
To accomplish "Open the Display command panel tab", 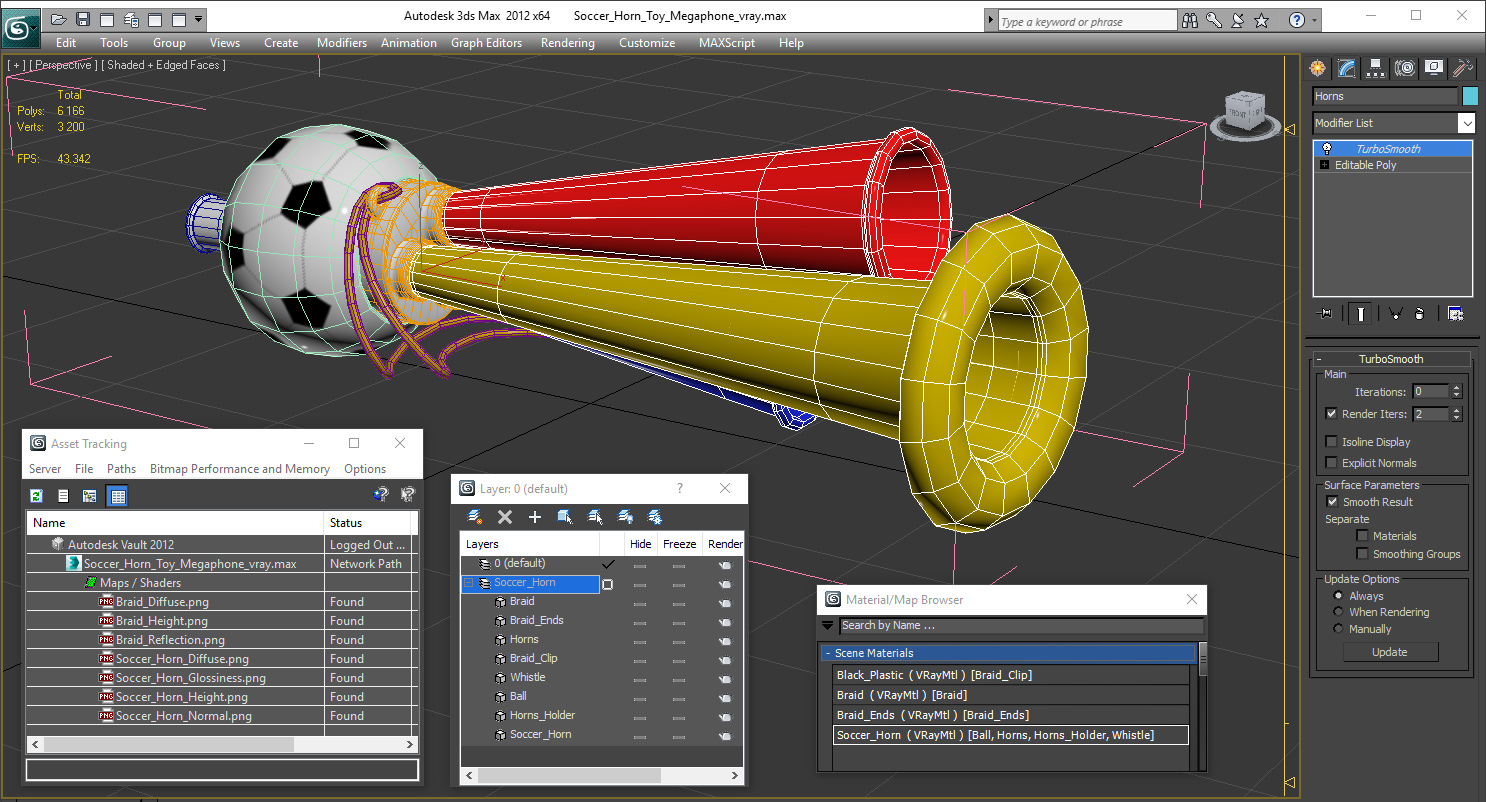I will pos(1434,68).
